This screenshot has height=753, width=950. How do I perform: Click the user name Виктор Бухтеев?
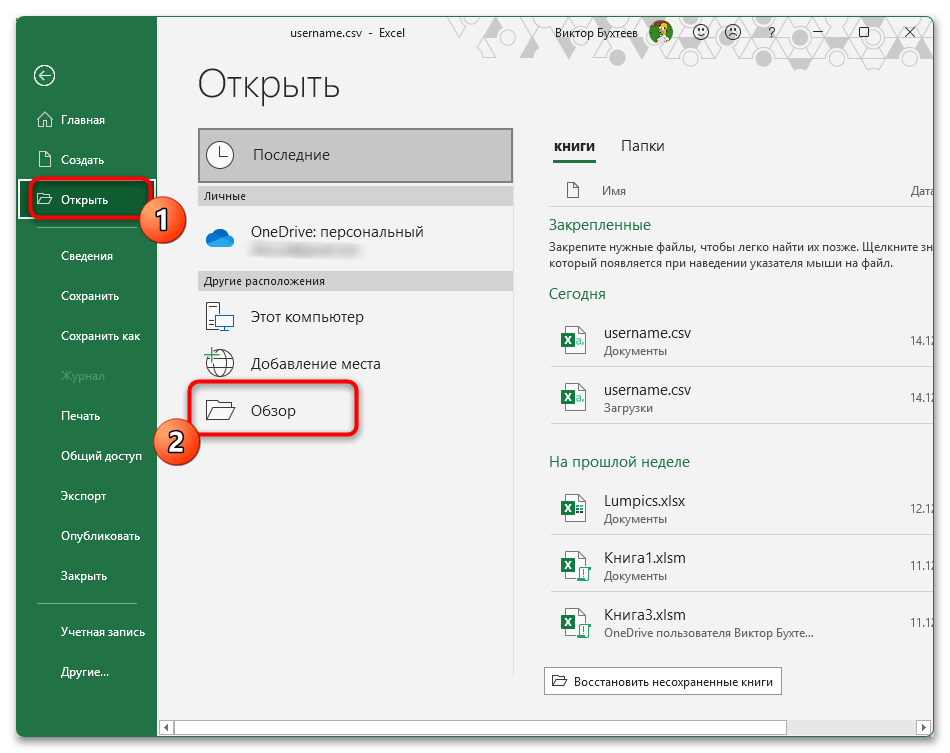point(596,33)
